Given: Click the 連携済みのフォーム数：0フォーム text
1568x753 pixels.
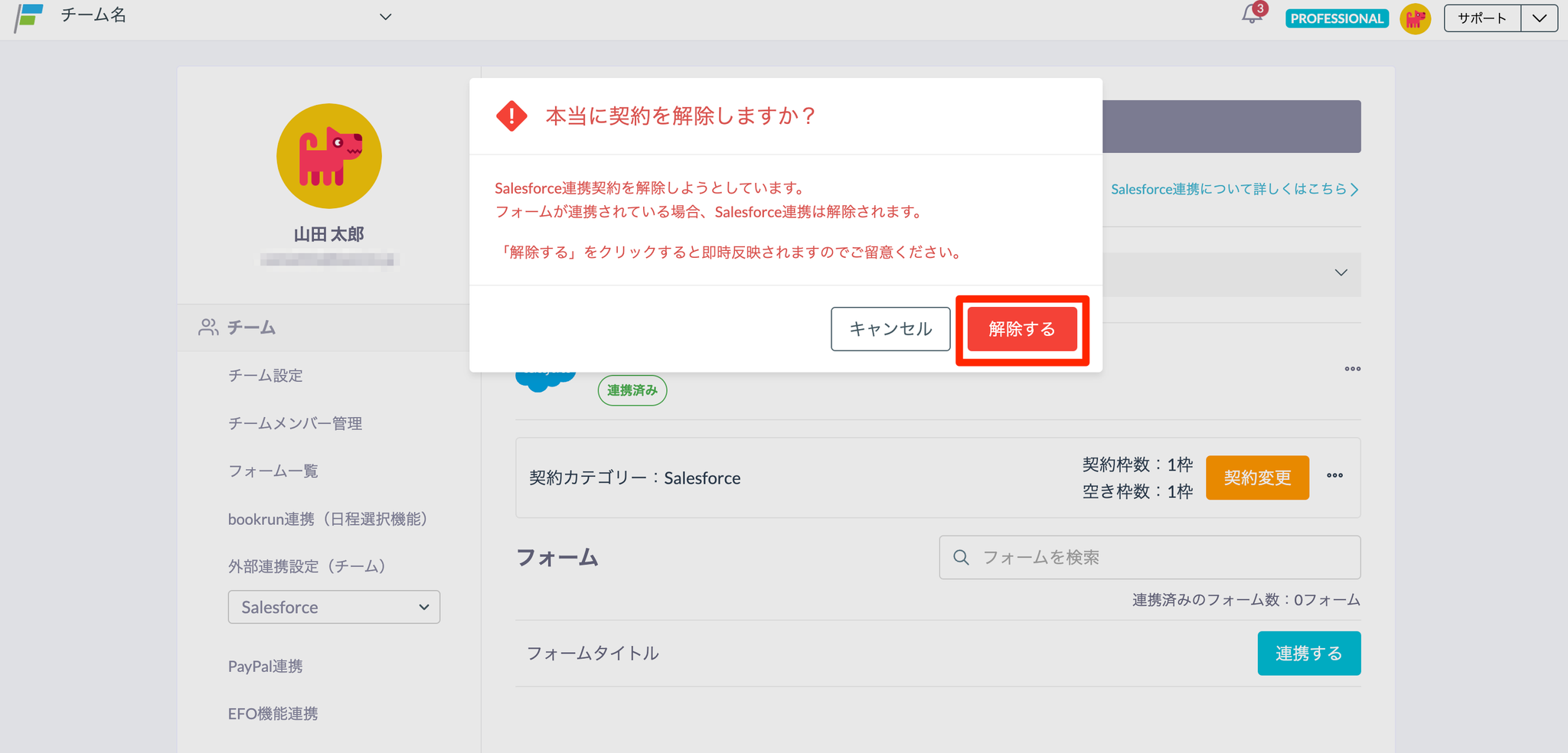Looking at the screenshot, I should point(1246,600).
